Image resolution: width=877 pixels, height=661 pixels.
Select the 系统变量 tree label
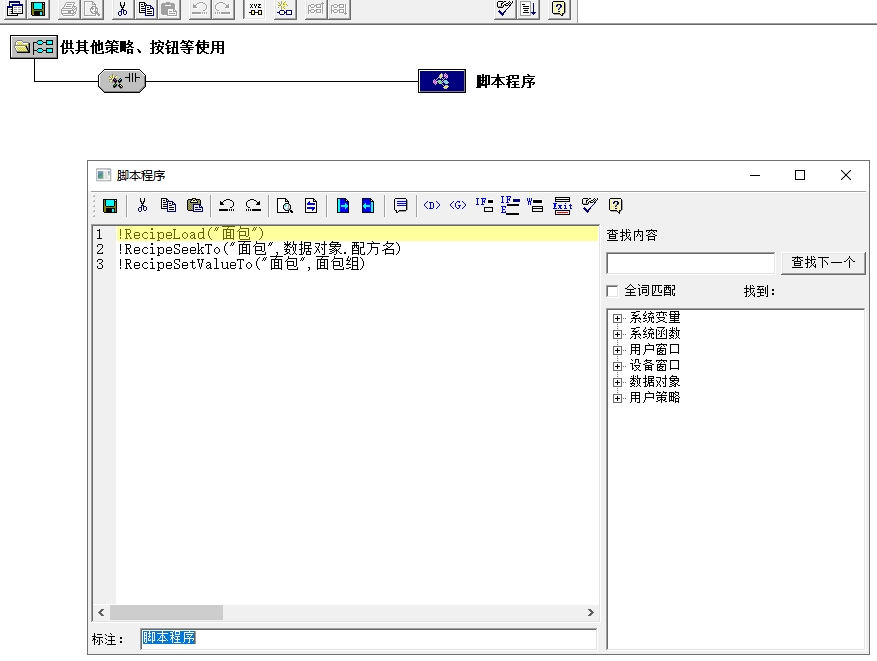(655, 318)
